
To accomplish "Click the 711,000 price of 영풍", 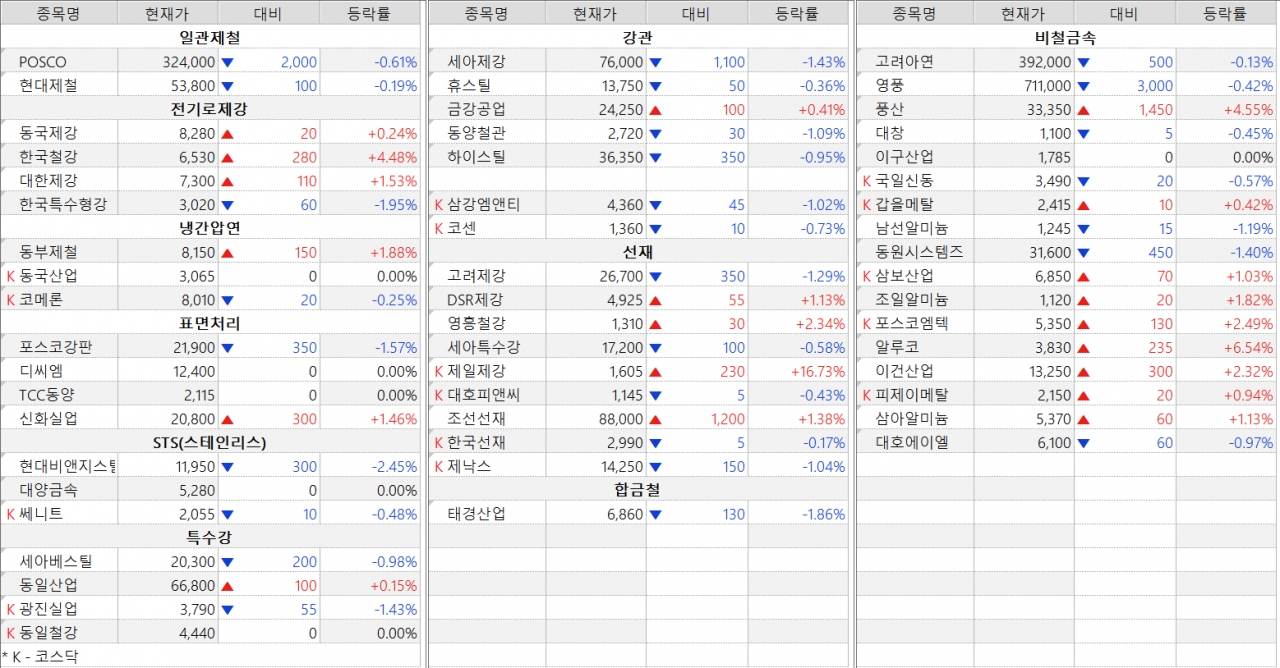I will (x=1047, y=86).
